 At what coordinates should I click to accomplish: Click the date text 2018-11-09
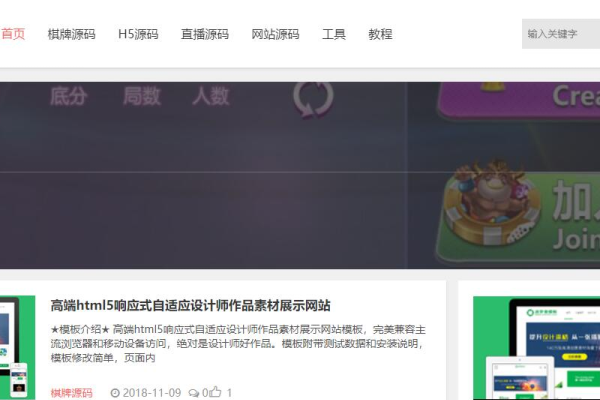pyautogui.click(x=152, y=393)
